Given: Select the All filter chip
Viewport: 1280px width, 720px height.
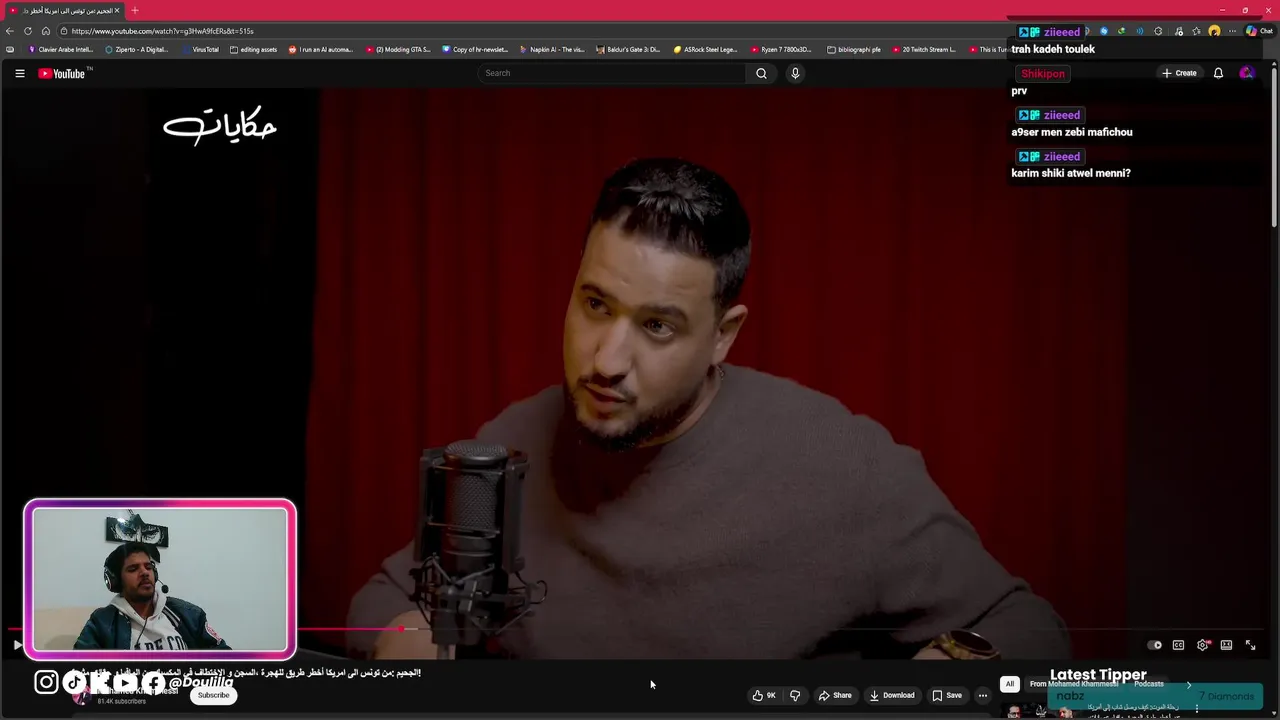Looking at the screenshot, I should (1010, 684).
